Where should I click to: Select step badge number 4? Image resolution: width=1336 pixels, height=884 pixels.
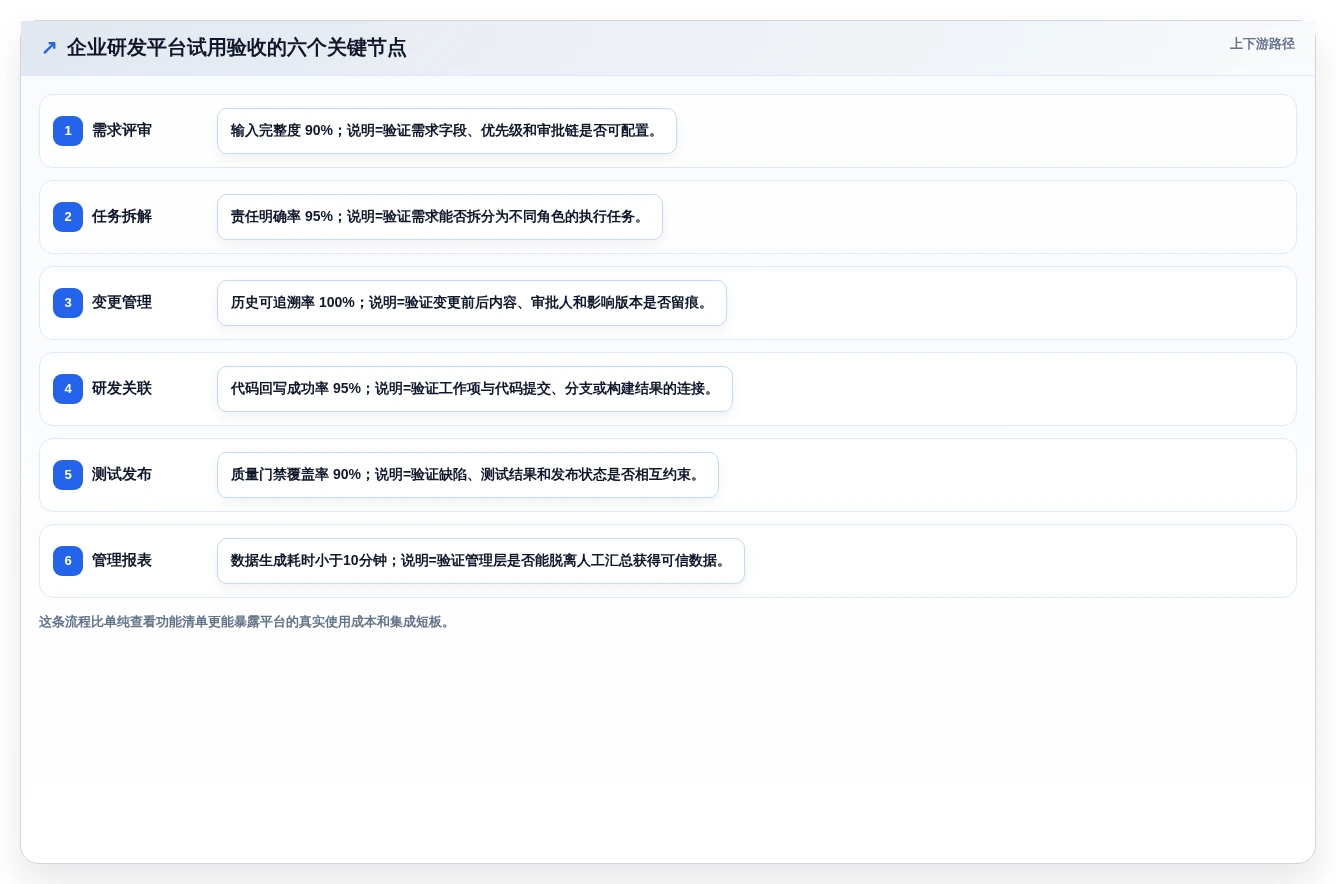pyautogui.click(x=68, y=389)
